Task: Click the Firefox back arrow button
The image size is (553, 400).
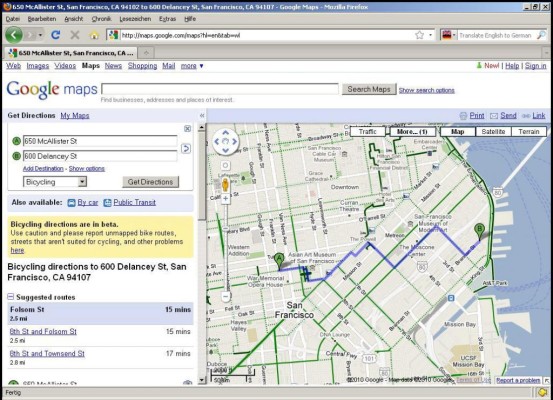Action: [13, 35]
